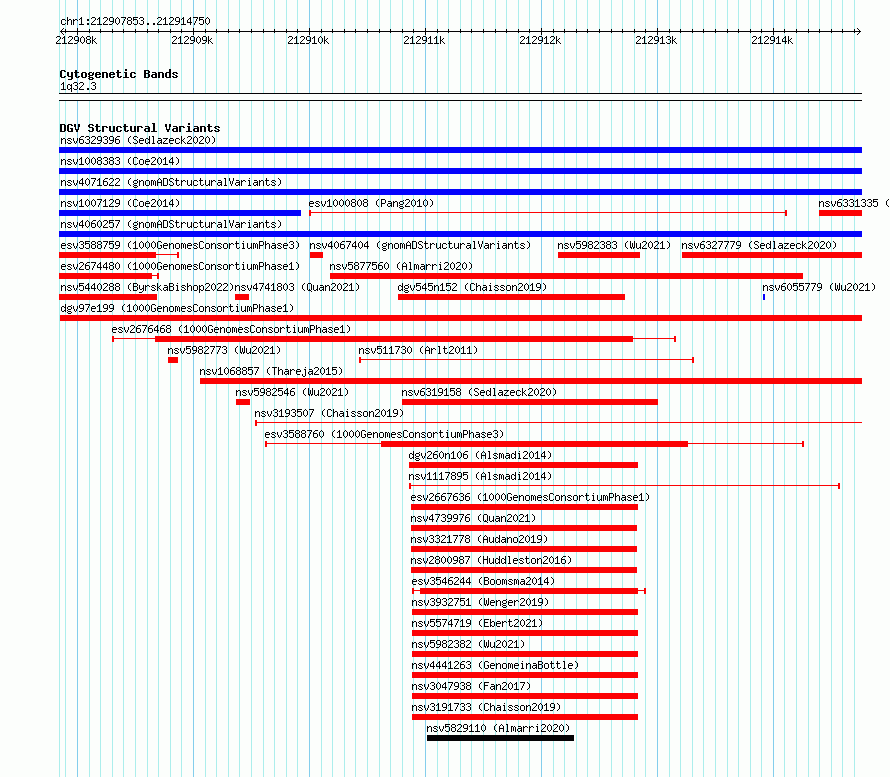Click the 1q32.3 cytogenetic band label
The width and height of the screenshot is (890, 777).
point(78,86)
